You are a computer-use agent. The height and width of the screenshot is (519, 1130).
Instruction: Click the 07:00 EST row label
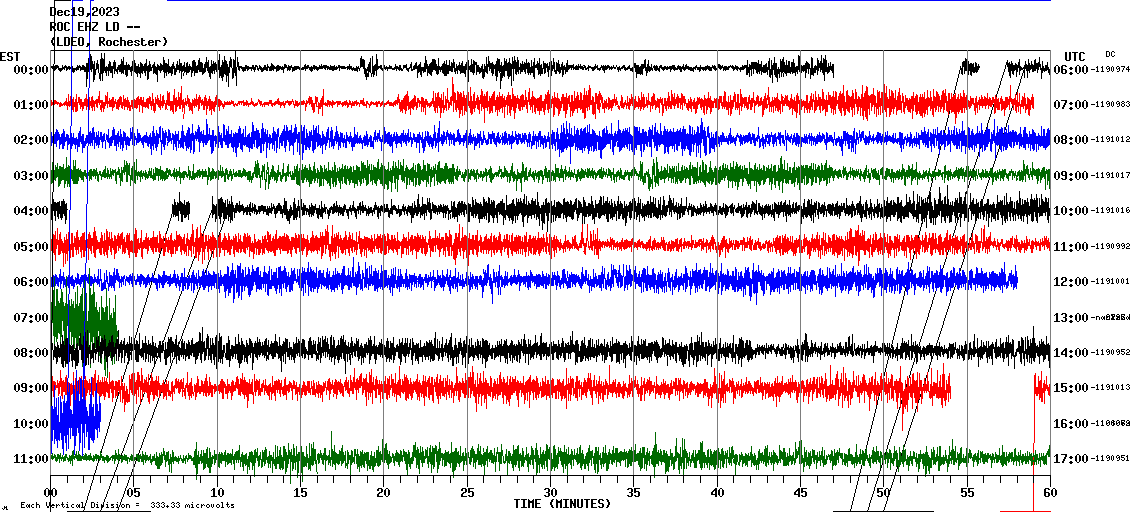(31, 317)
